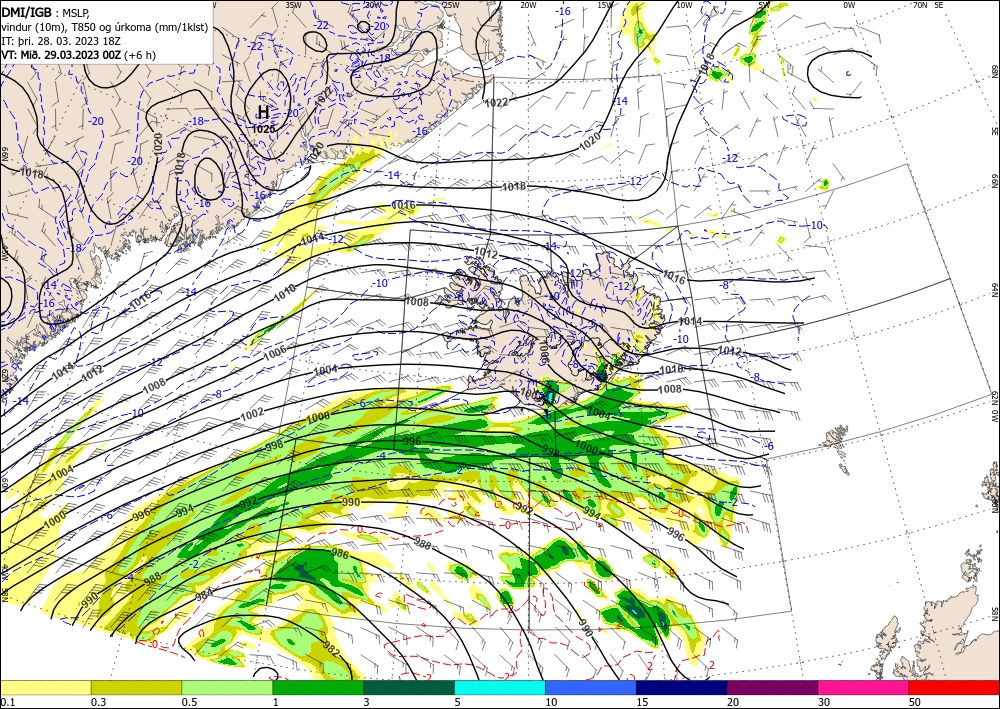Choose the navy 15–20 legend color segment
1000x709 pixels.
pyautogui.click(x=681, y=687)
